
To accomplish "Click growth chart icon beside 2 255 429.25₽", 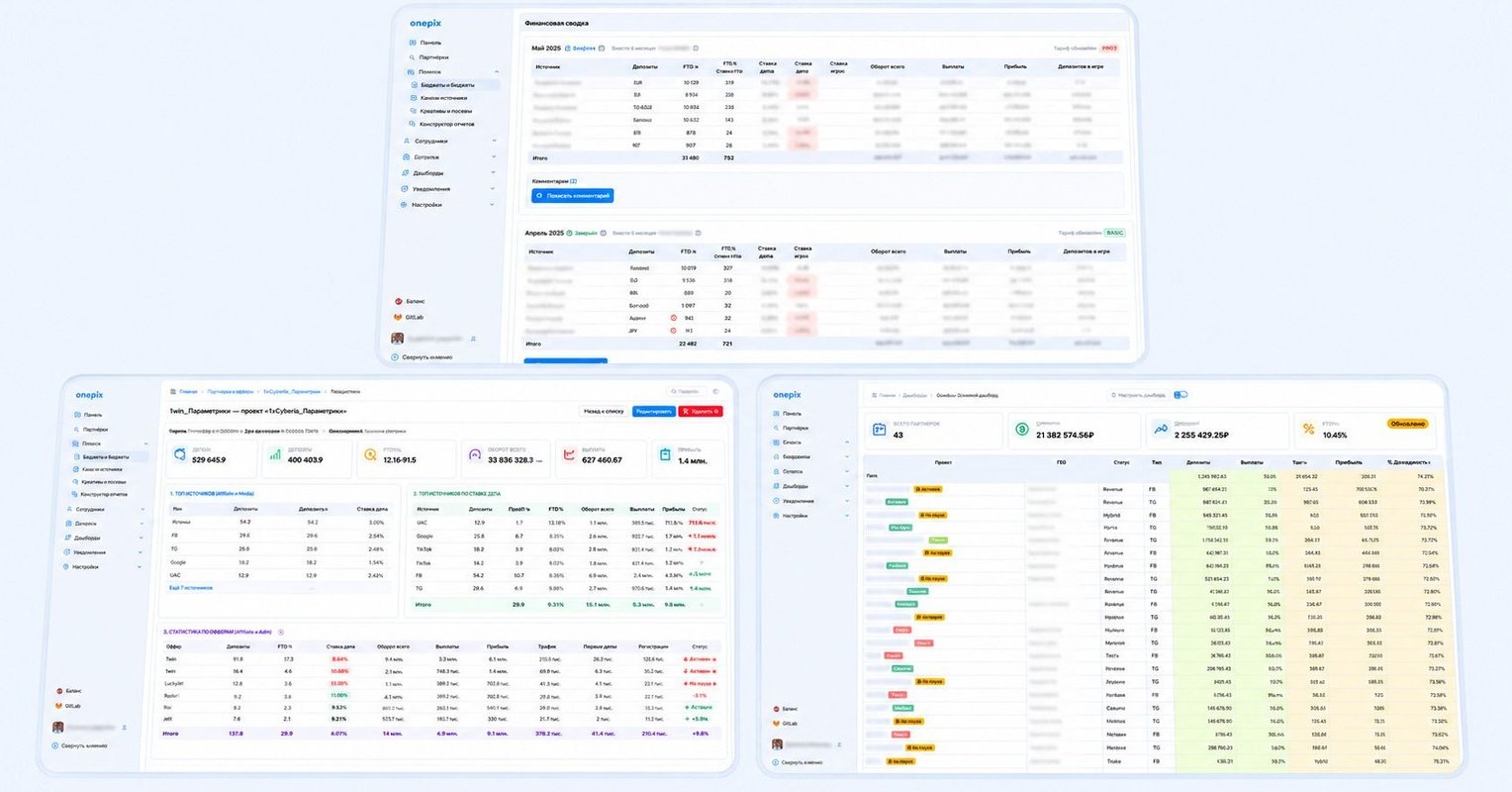I will [1160, 430].
